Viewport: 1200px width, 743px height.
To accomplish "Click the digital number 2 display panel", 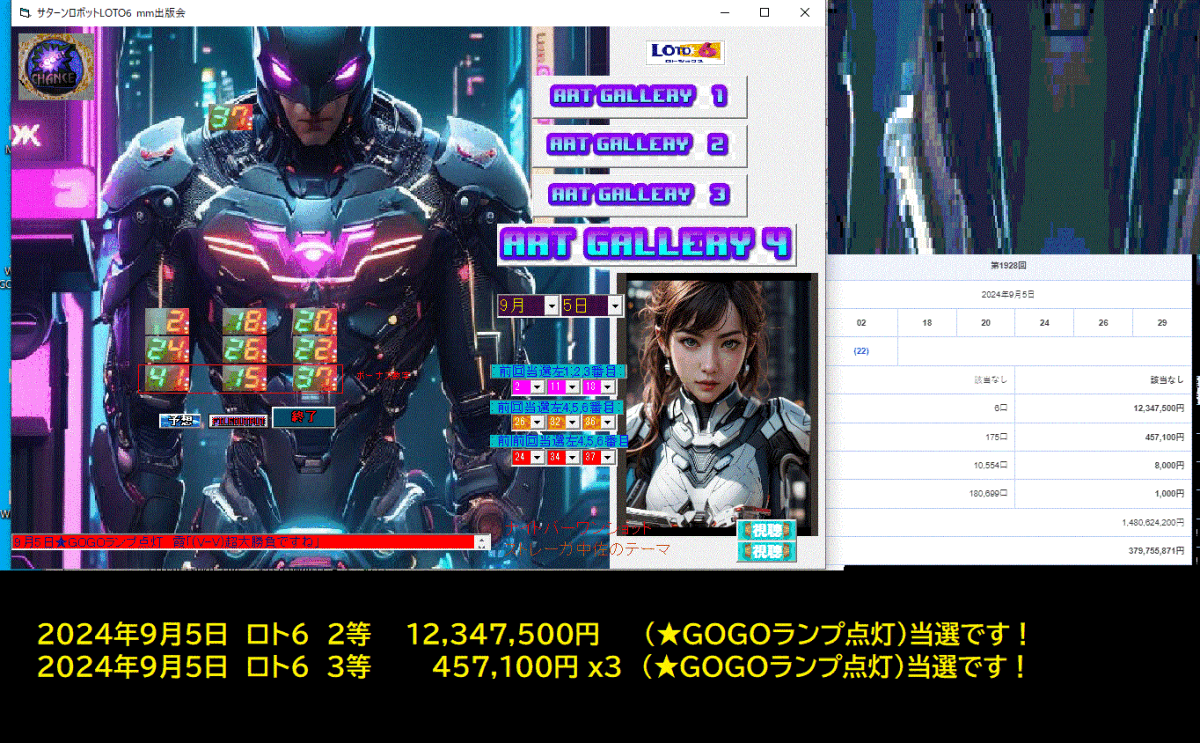I will tap(166, 322).
